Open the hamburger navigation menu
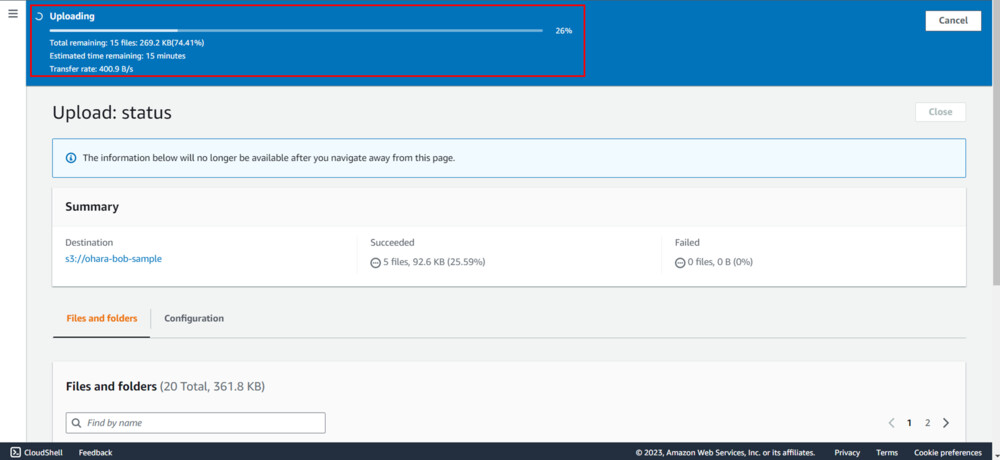Image resolution: width=1000 pixels, height=460 pixels. 13,14
